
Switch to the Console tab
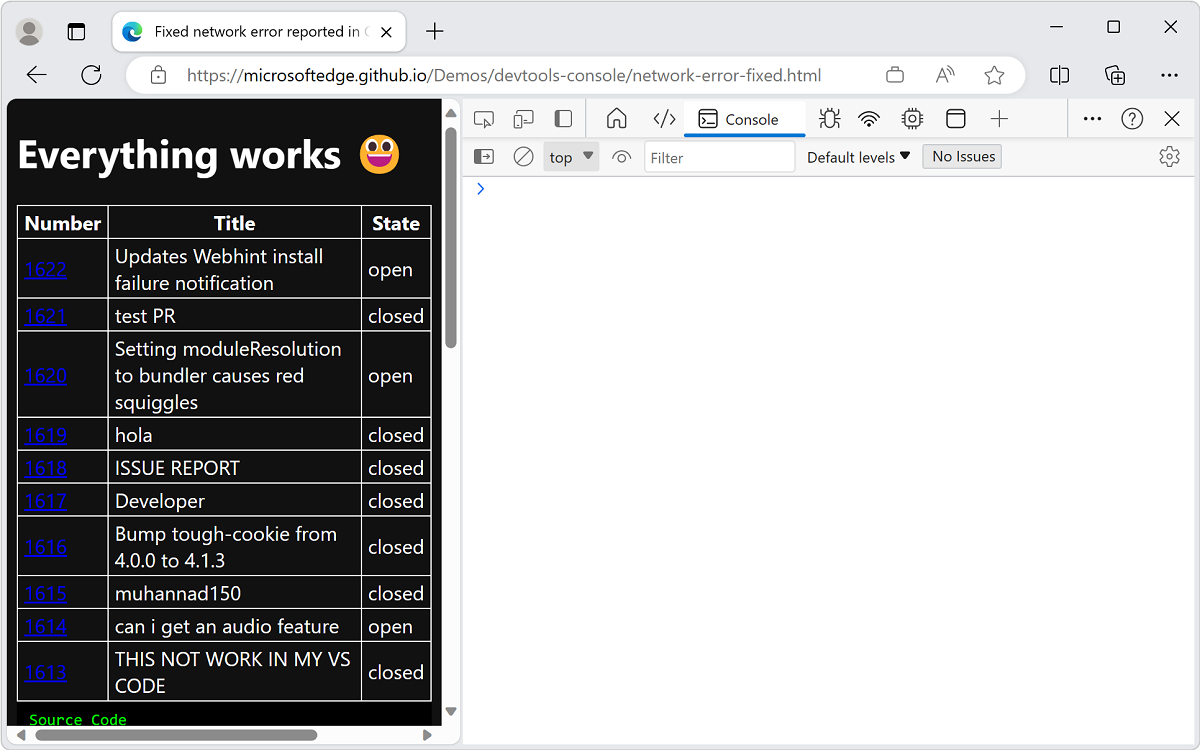[744, 118]
